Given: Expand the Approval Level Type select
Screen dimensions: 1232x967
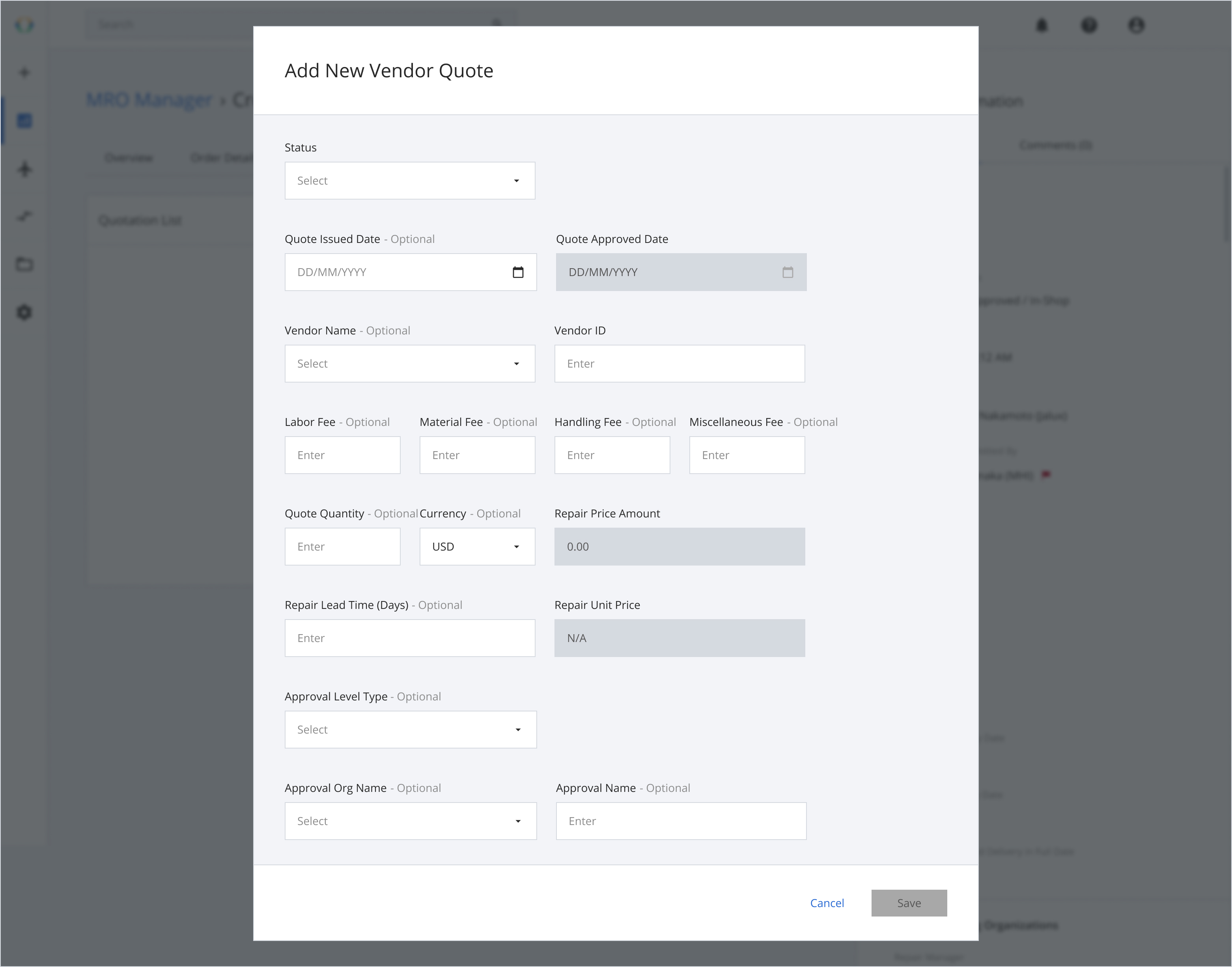Looking at the screenshot, I should click(410, 729).
